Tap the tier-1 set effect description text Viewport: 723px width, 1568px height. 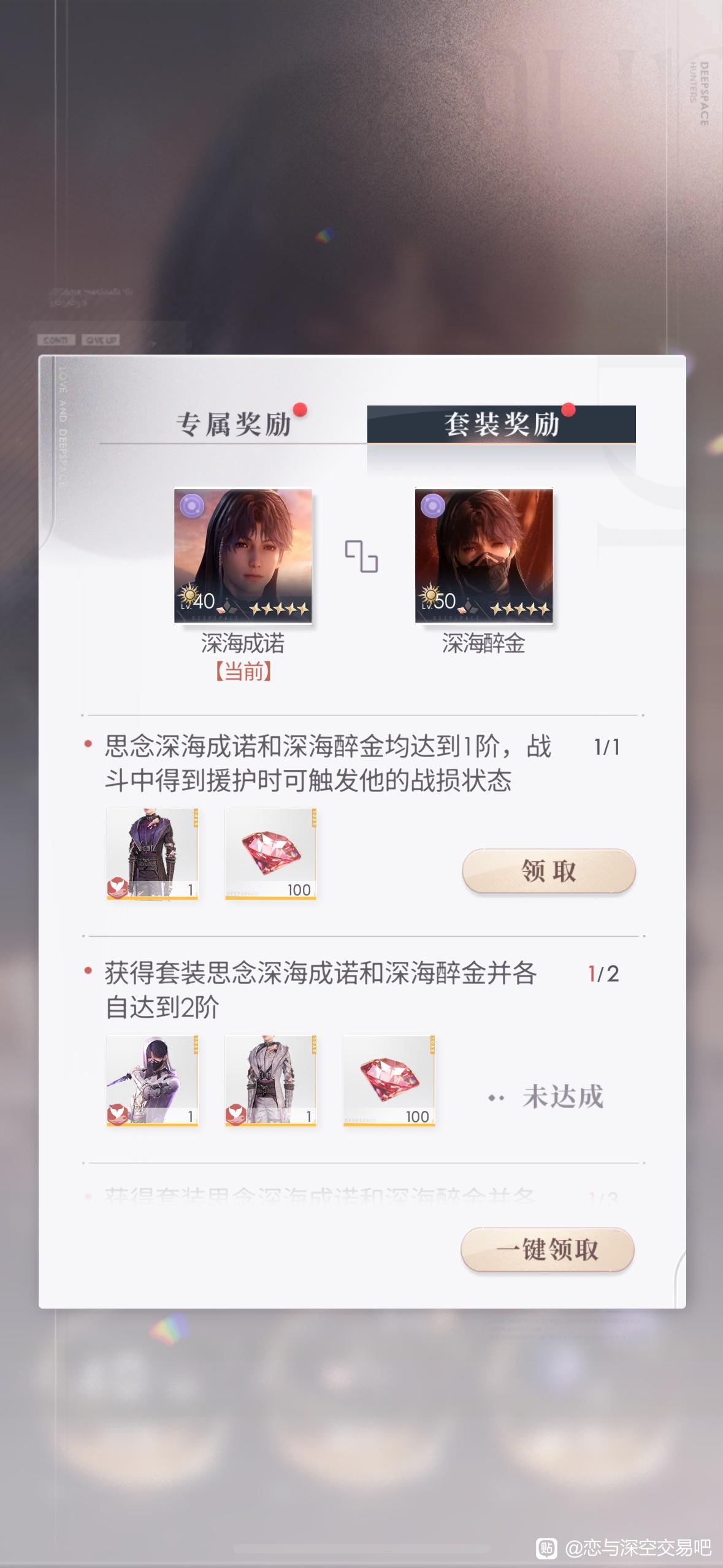point(328,763)
